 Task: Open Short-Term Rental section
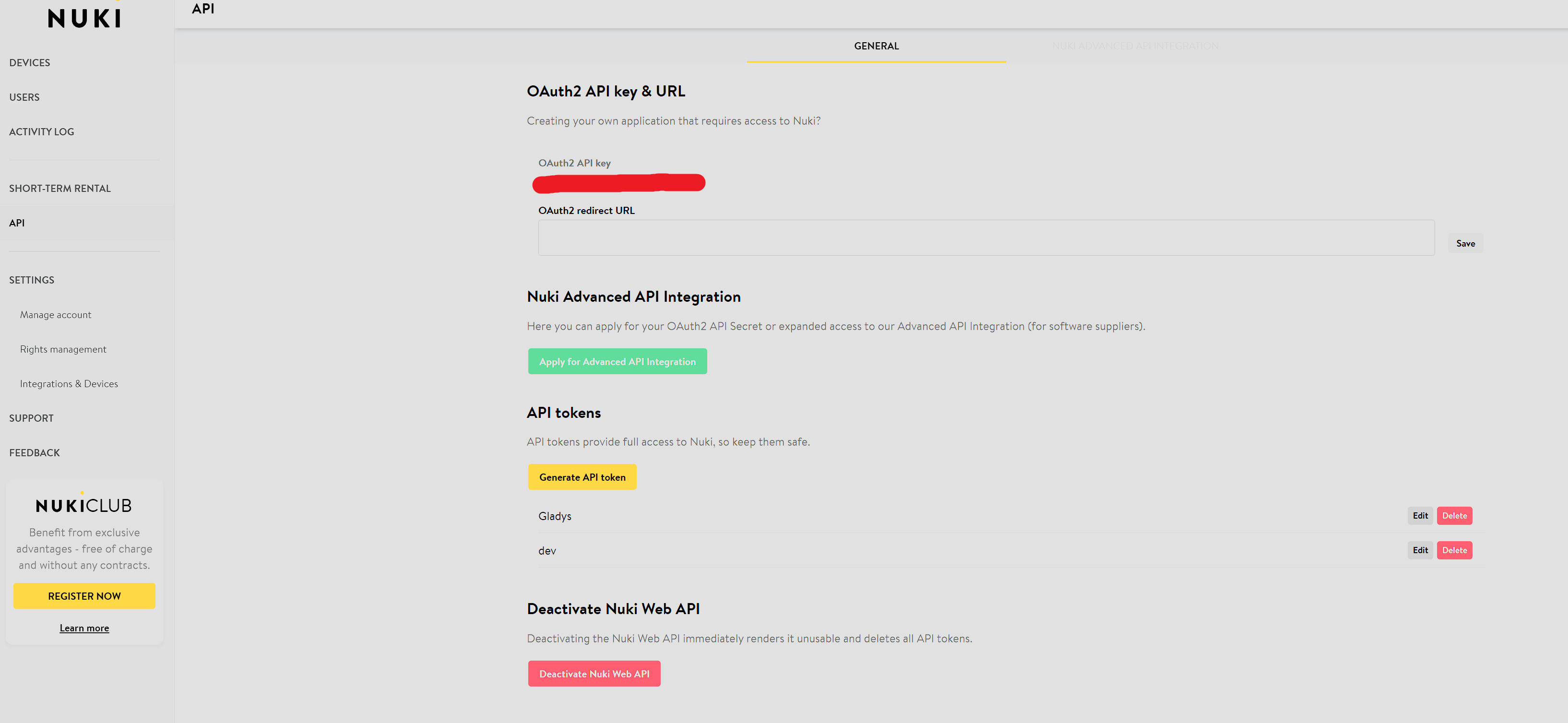pyautogui.click(x=59, y=189)
